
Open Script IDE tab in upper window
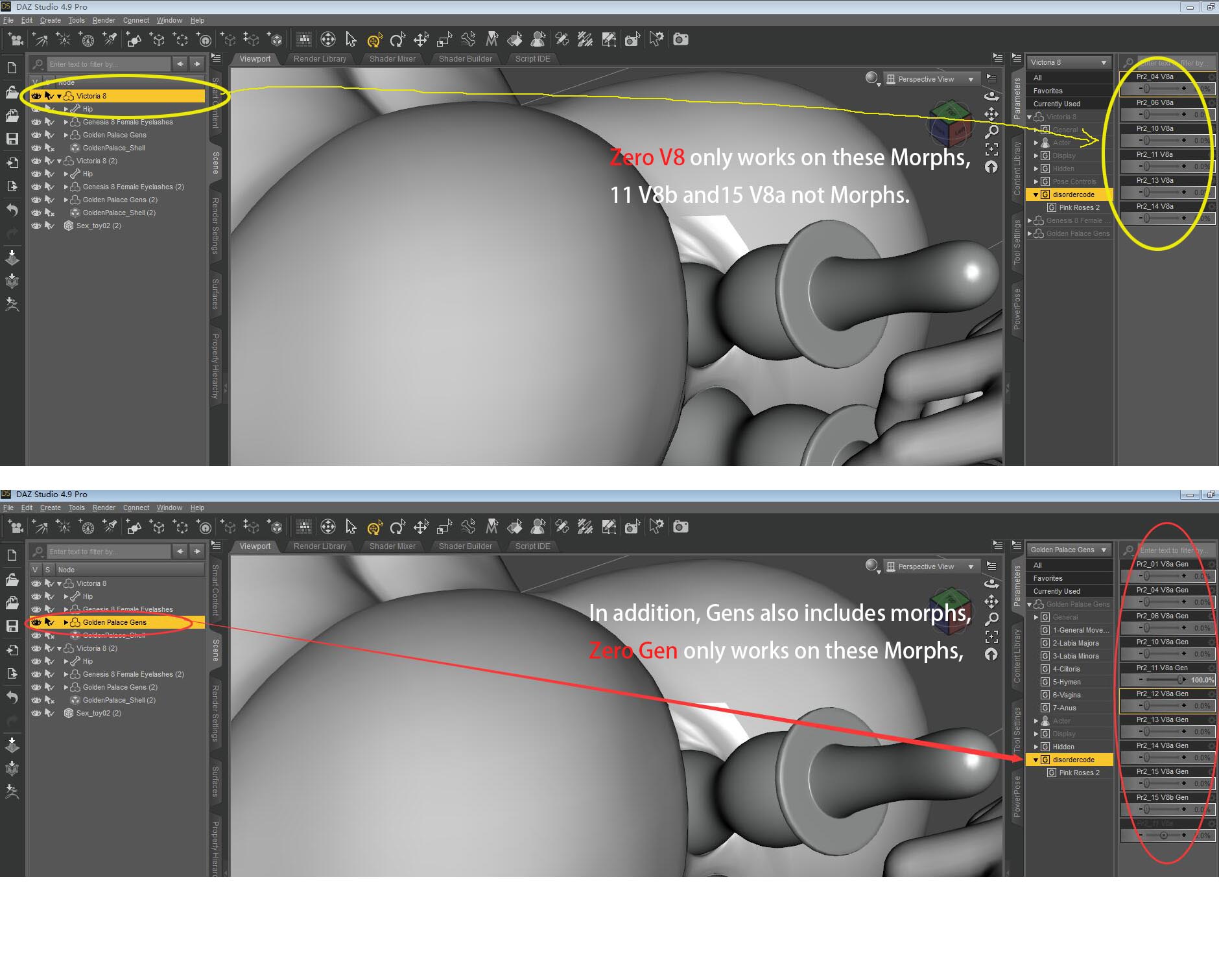point(532,59)
